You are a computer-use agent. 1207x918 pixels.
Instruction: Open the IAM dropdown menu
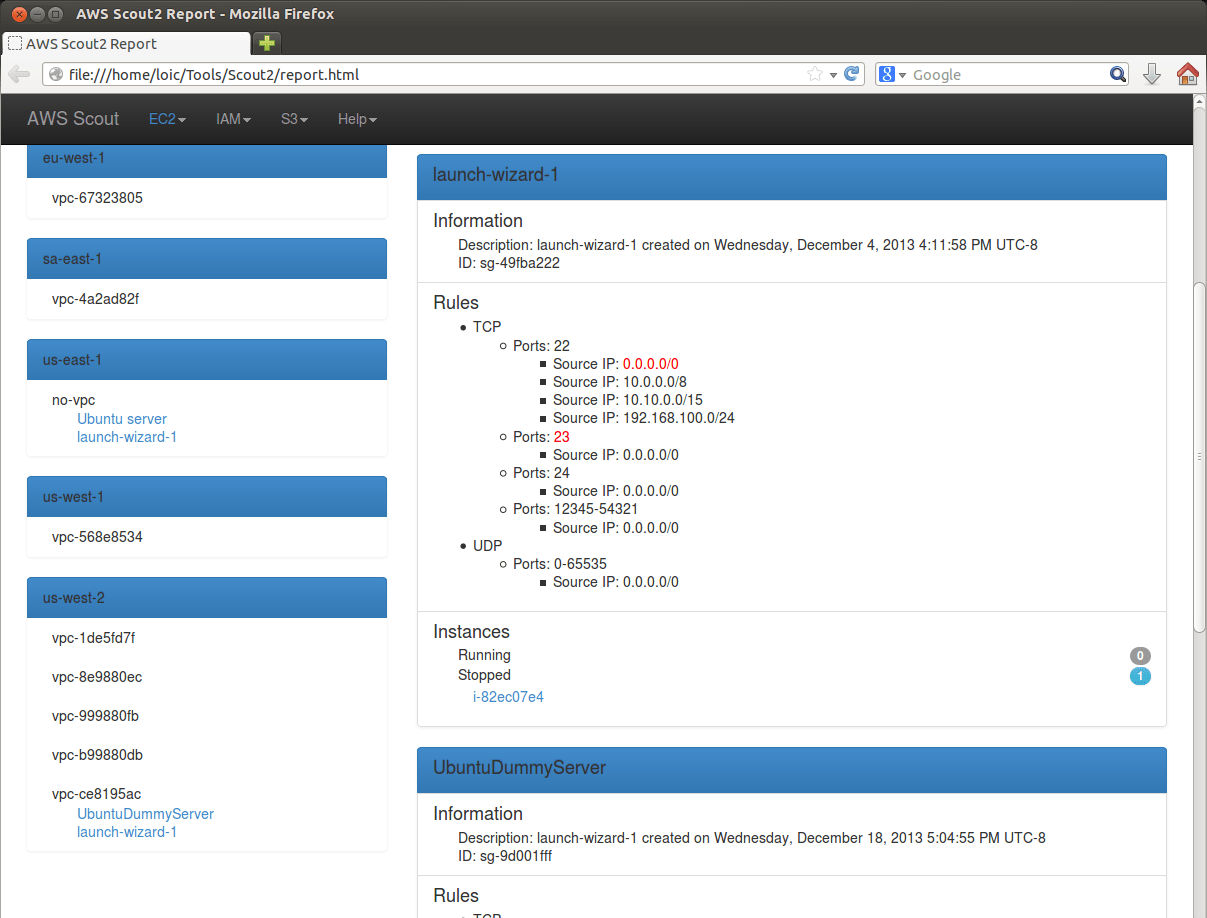(x=234, y=119)
